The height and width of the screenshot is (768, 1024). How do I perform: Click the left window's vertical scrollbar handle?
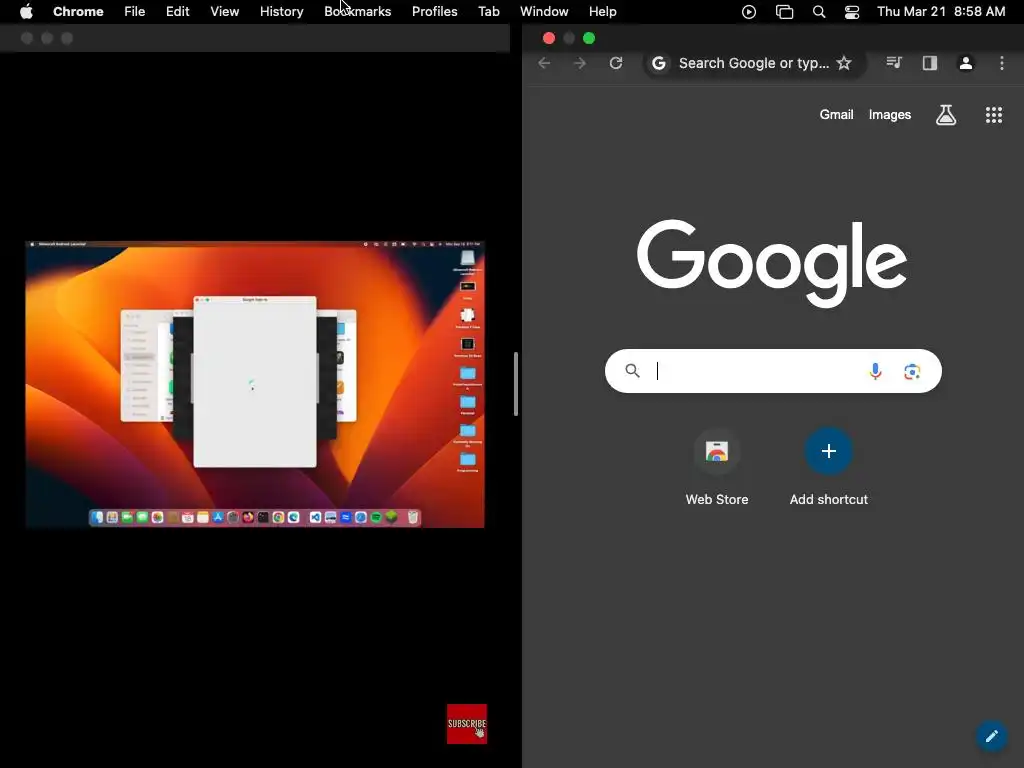pyautogui.click(x=516, y=384)
